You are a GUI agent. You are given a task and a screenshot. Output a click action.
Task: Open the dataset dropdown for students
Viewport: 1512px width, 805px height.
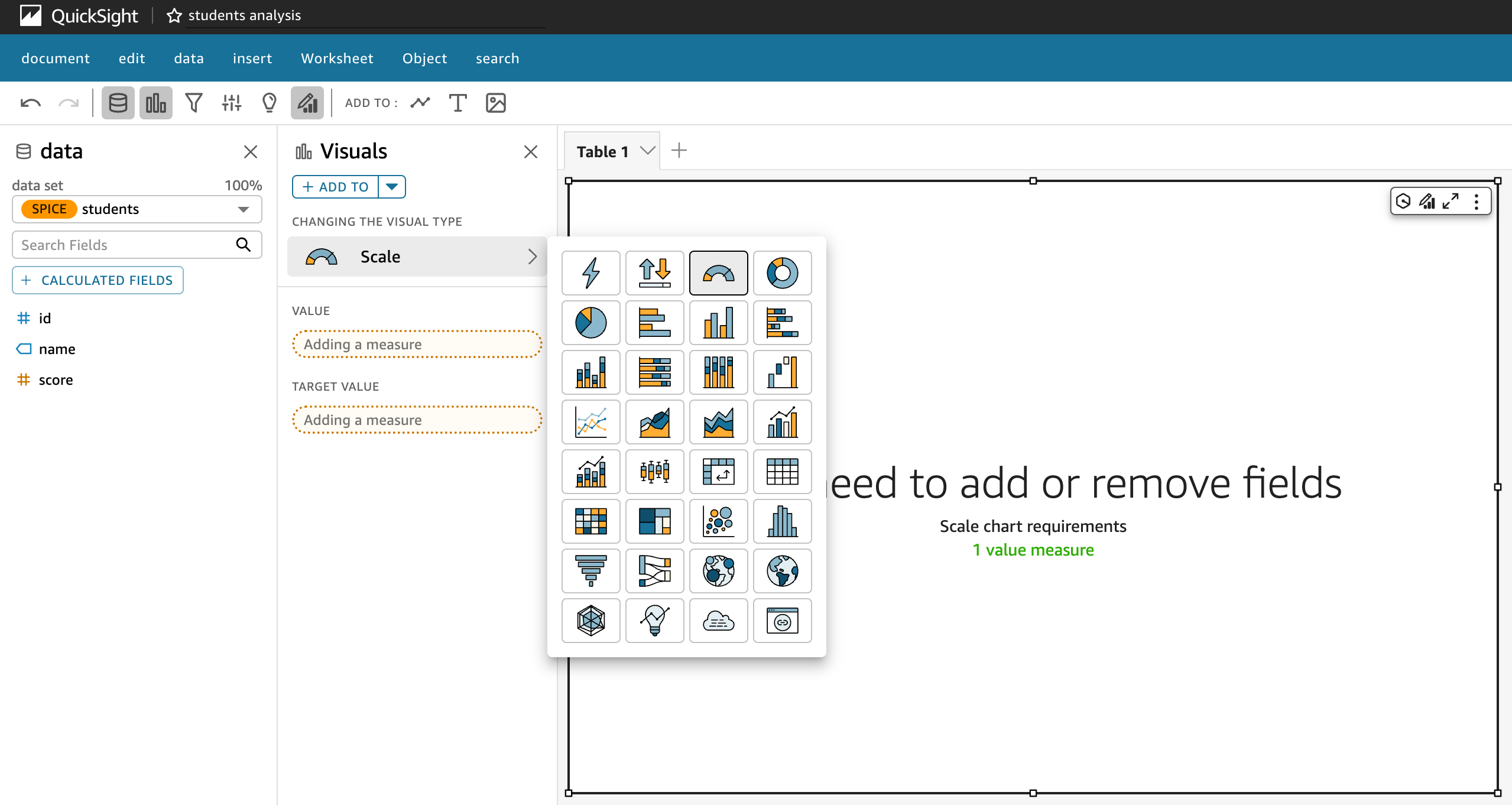[243, 208]
